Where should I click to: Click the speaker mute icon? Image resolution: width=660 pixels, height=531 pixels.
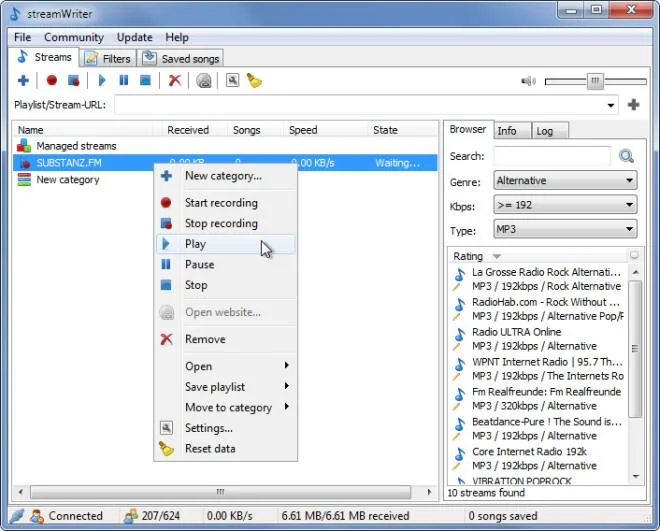pos(528,81)
